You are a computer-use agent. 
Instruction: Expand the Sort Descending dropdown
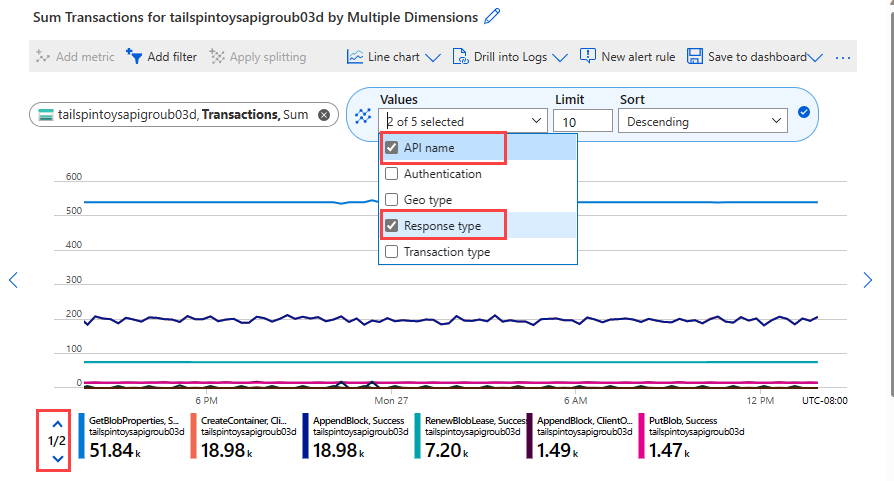(x=703, y=121)
